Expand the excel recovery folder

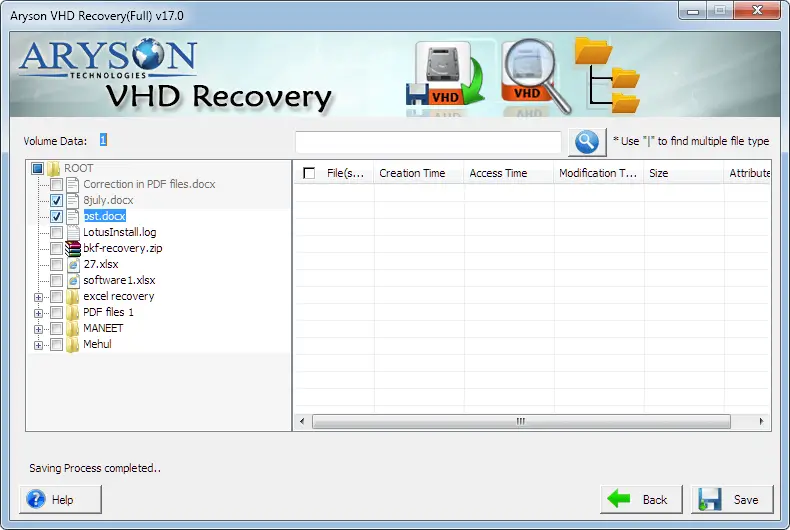point(38,297)
